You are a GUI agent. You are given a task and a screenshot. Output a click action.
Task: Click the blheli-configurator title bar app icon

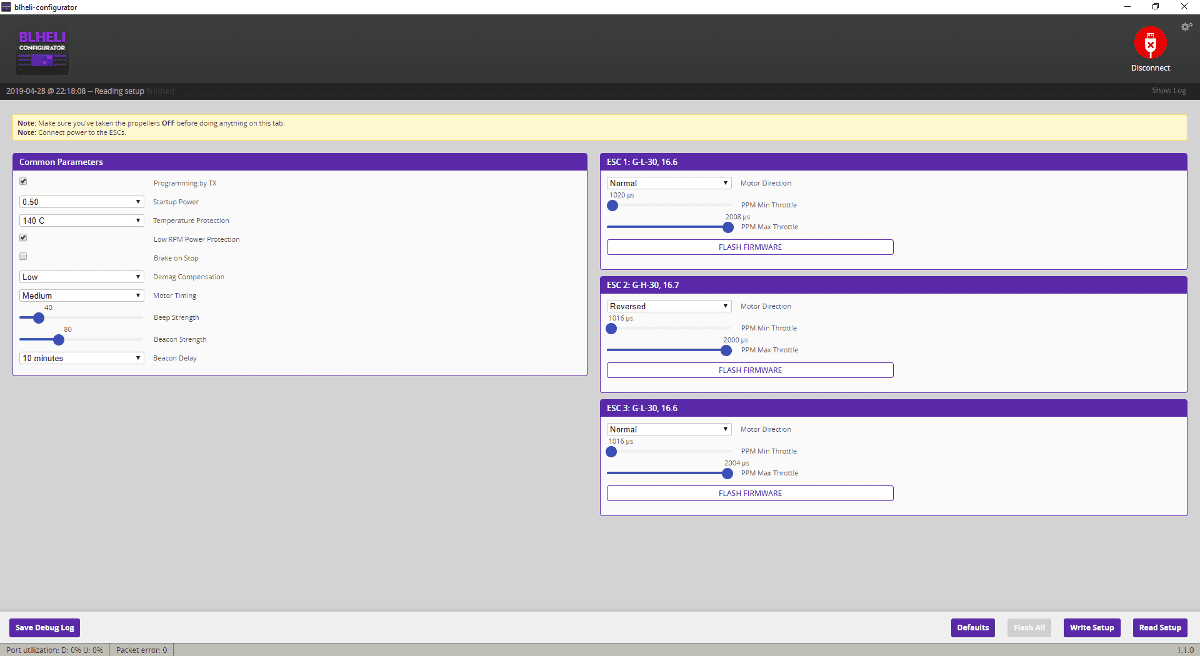(7, 7)
